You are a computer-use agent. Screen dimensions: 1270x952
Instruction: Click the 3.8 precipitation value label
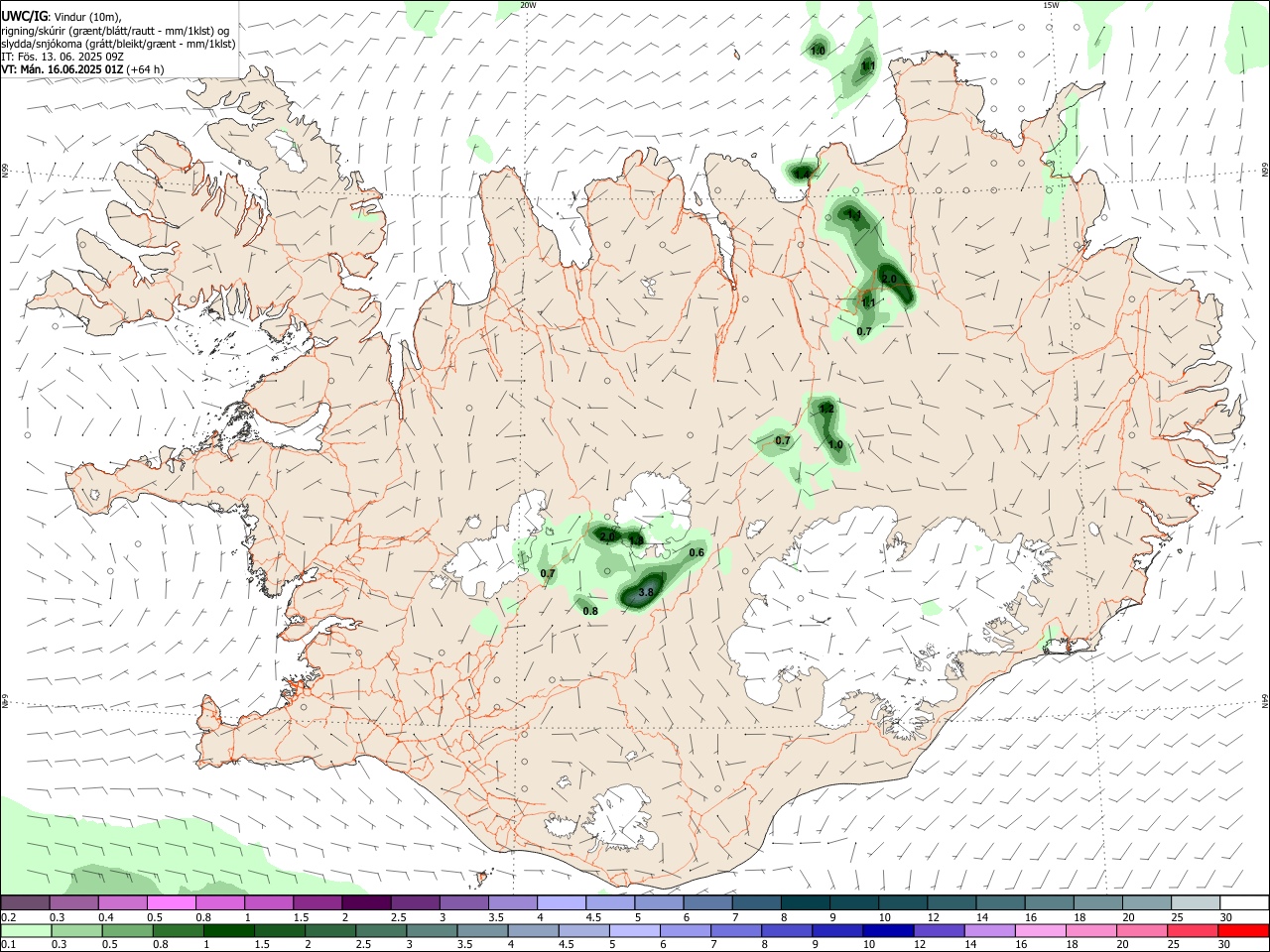coord(646,592)
